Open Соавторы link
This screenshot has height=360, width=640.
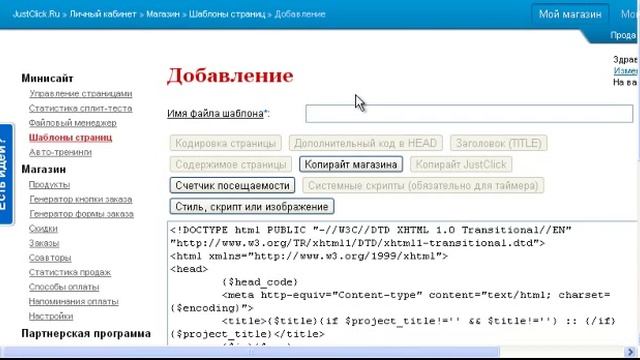50,258
